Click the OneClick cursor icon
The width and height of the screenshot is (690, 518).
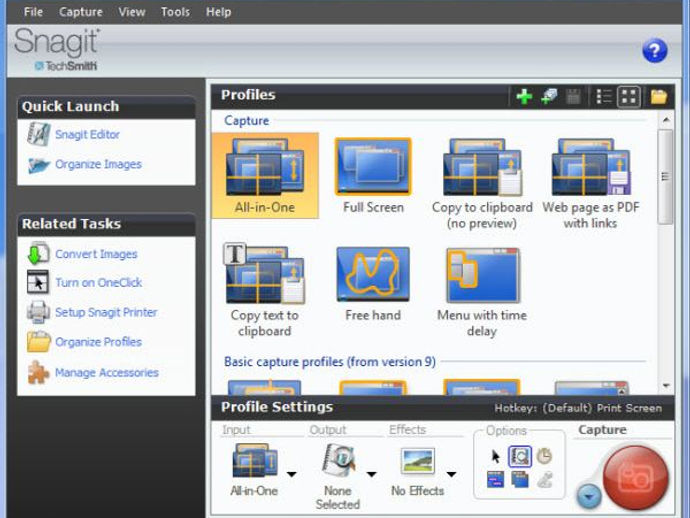click(x=38, y=282)
